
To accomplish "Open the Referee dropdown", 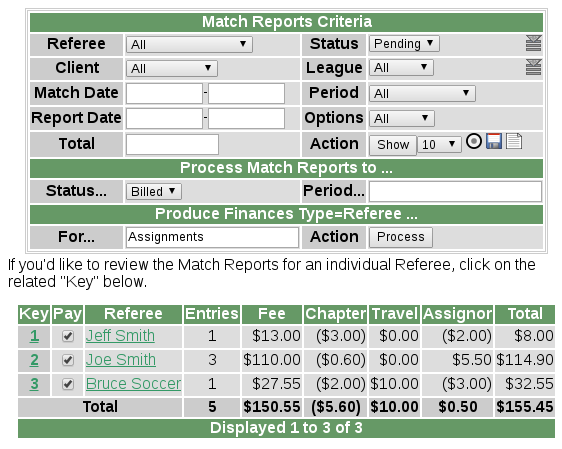I will (x=189, y=45).
